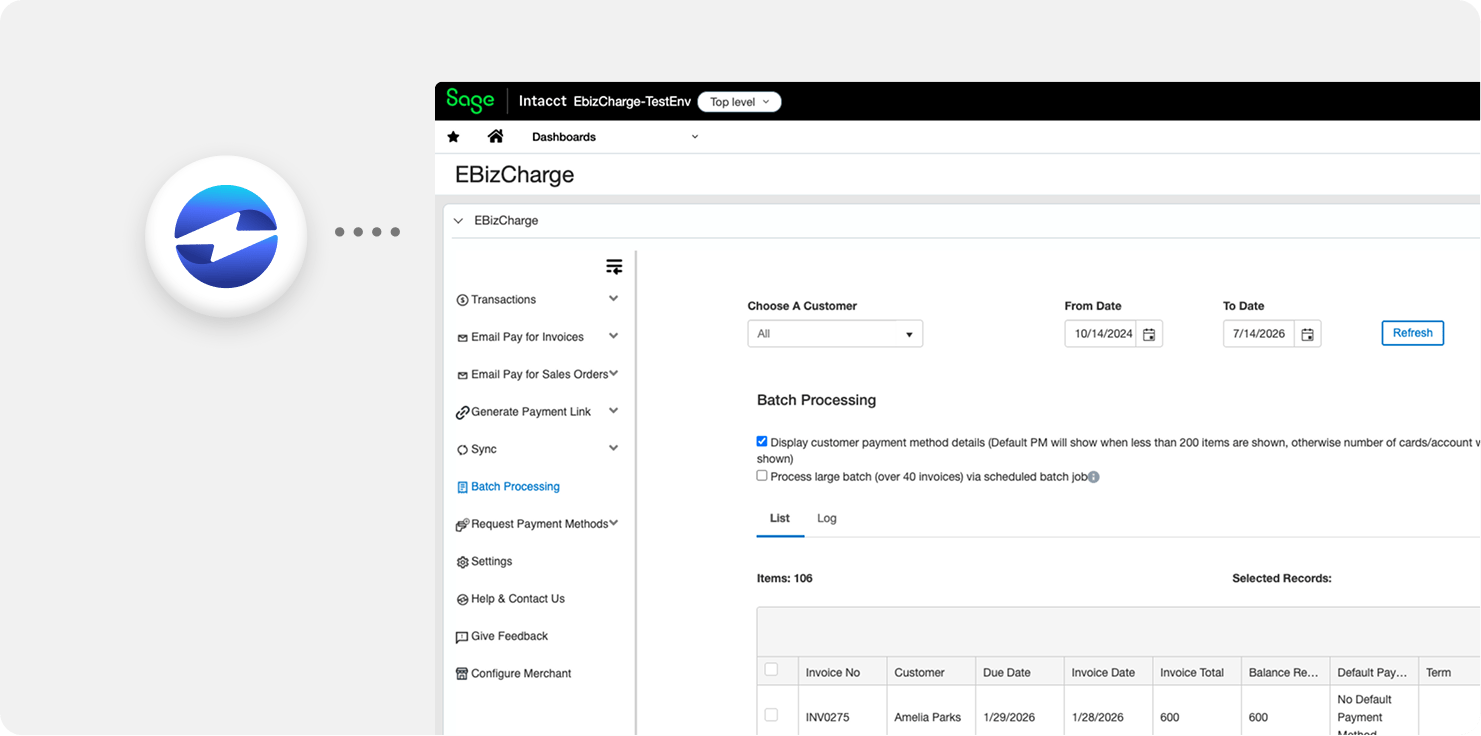Open Batch Processing in sidebar
The image size is (1481, 736).
click(515, 487)
